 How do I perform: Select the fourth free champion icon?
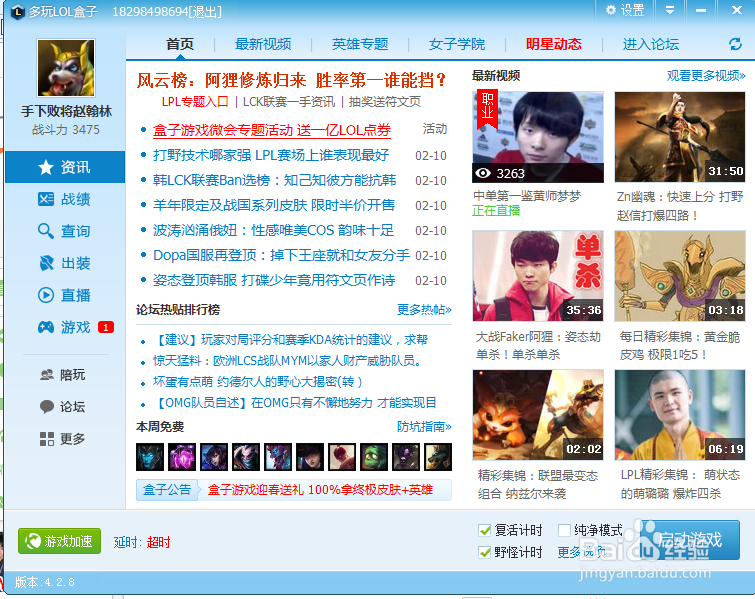(x=246, y=457)
